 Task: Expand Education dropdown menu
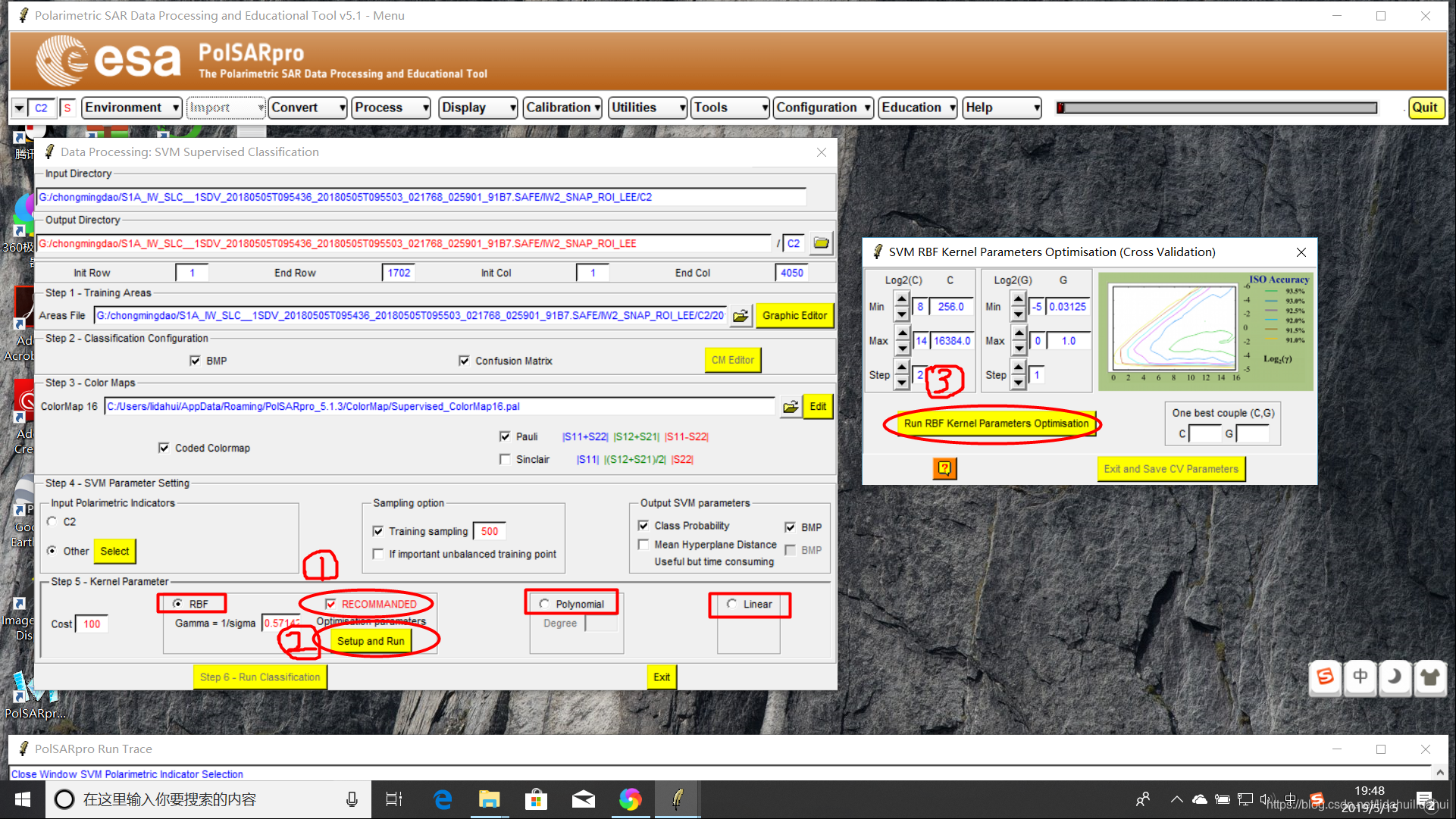click(x=918, y=108)
